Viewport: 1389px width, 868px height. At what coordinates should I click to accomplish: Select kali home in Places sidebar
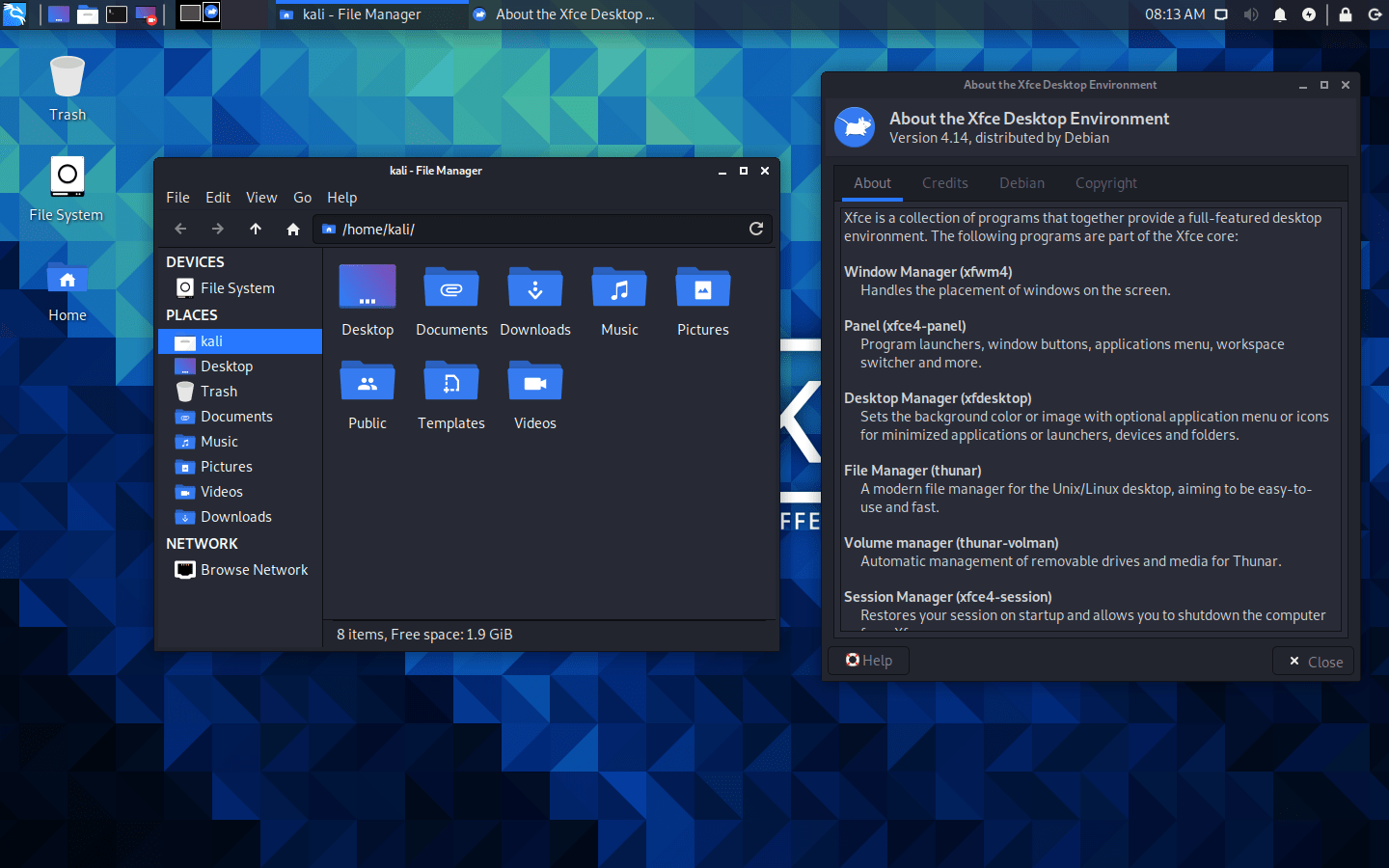pyautogui.click(x=240, y=341)
